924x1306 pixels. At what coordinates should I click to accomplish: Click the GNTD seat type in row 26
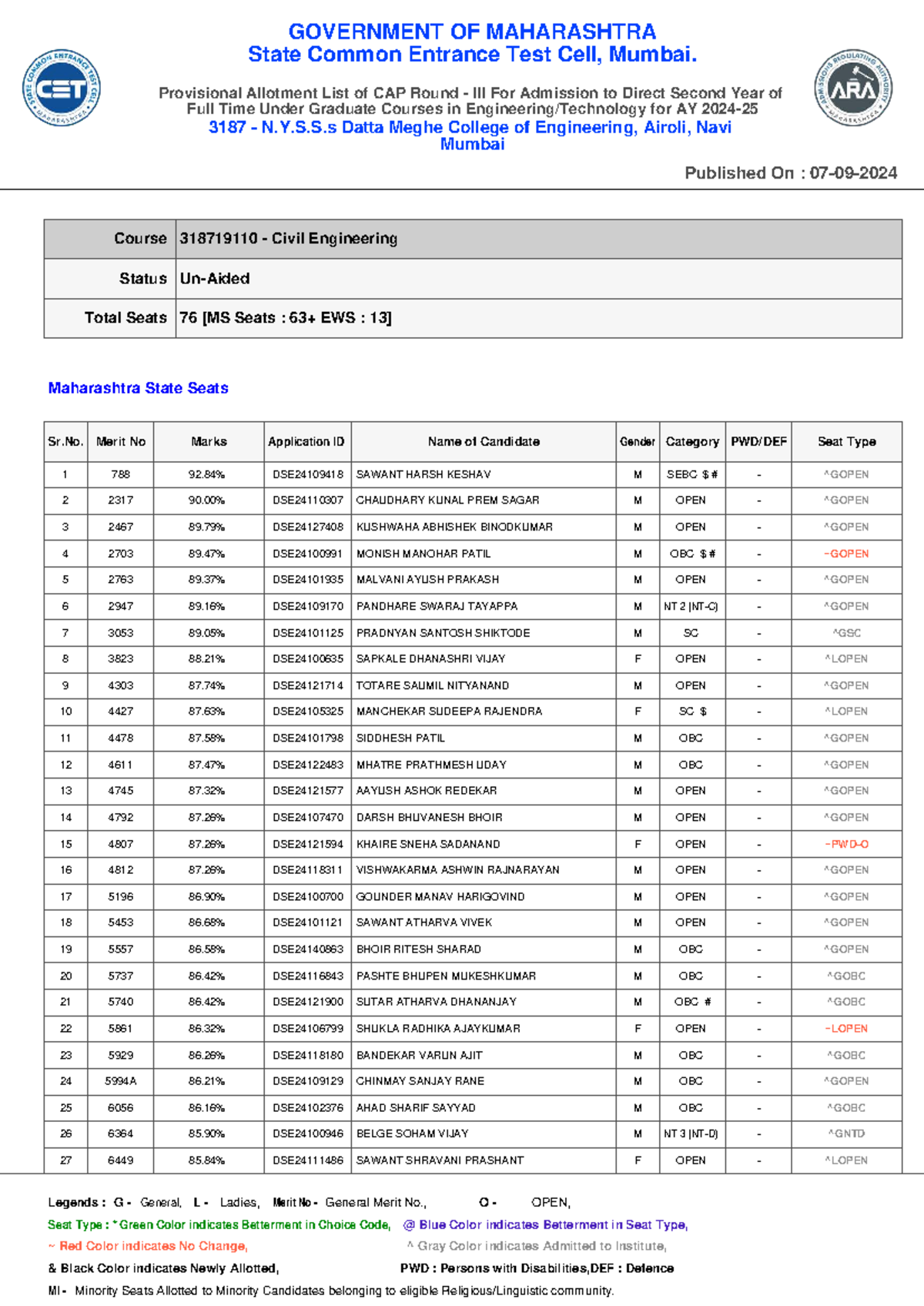[846, 1134]
